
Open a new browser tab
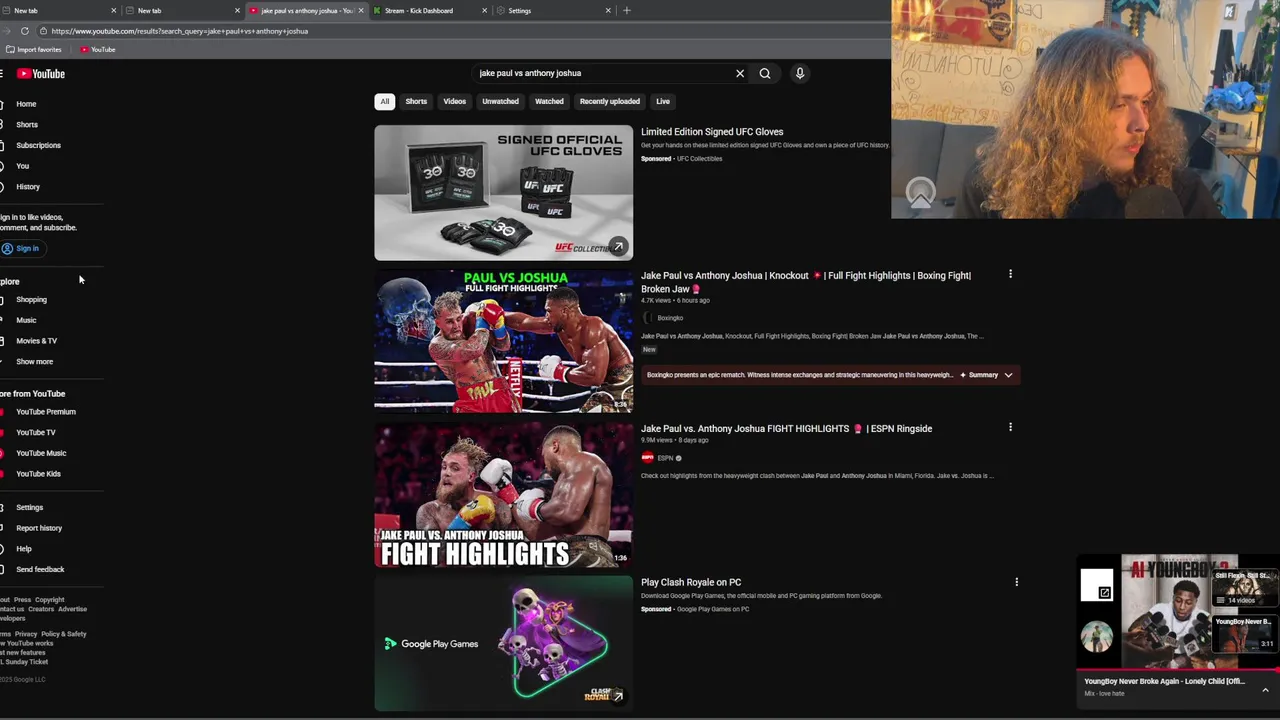click(627, 10)
